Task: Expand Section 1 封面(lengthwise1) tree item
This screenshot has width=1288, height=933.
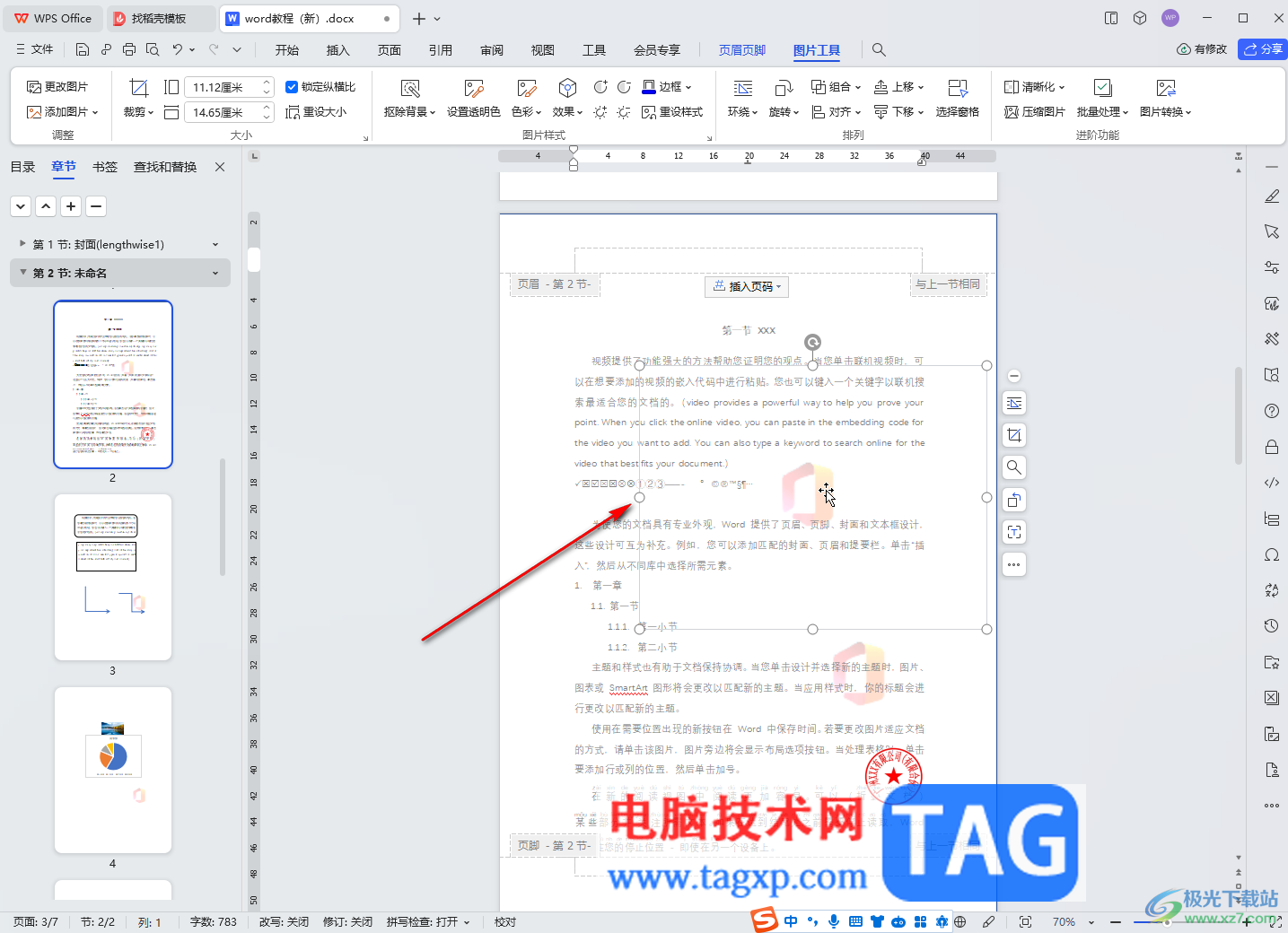Action: tap(22, 244)
